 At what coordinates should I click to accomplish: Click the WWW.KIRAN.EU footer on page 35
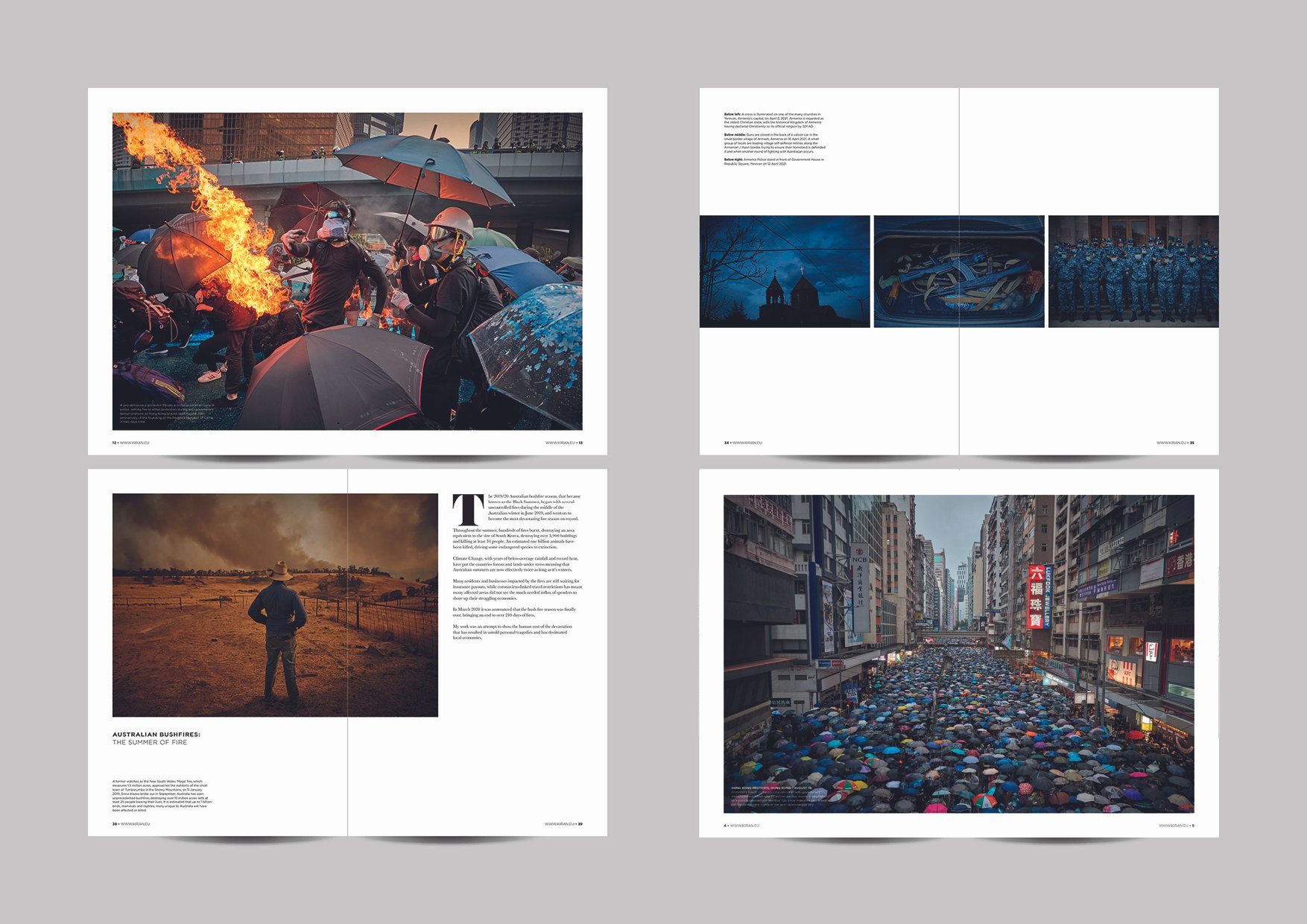point(1171,443)
